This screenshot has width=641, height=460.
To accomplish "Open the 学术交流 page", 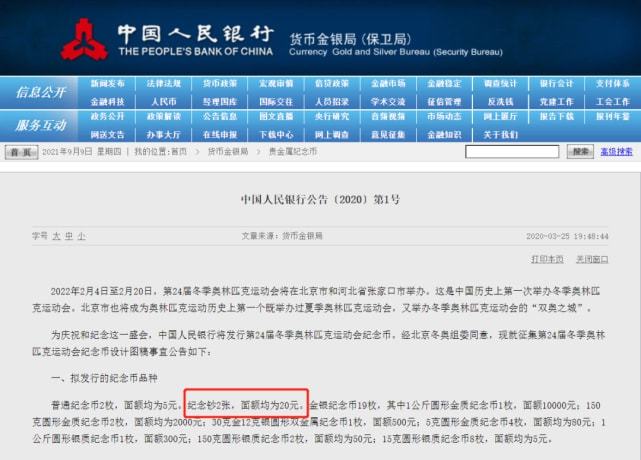I will pos(388,101).
